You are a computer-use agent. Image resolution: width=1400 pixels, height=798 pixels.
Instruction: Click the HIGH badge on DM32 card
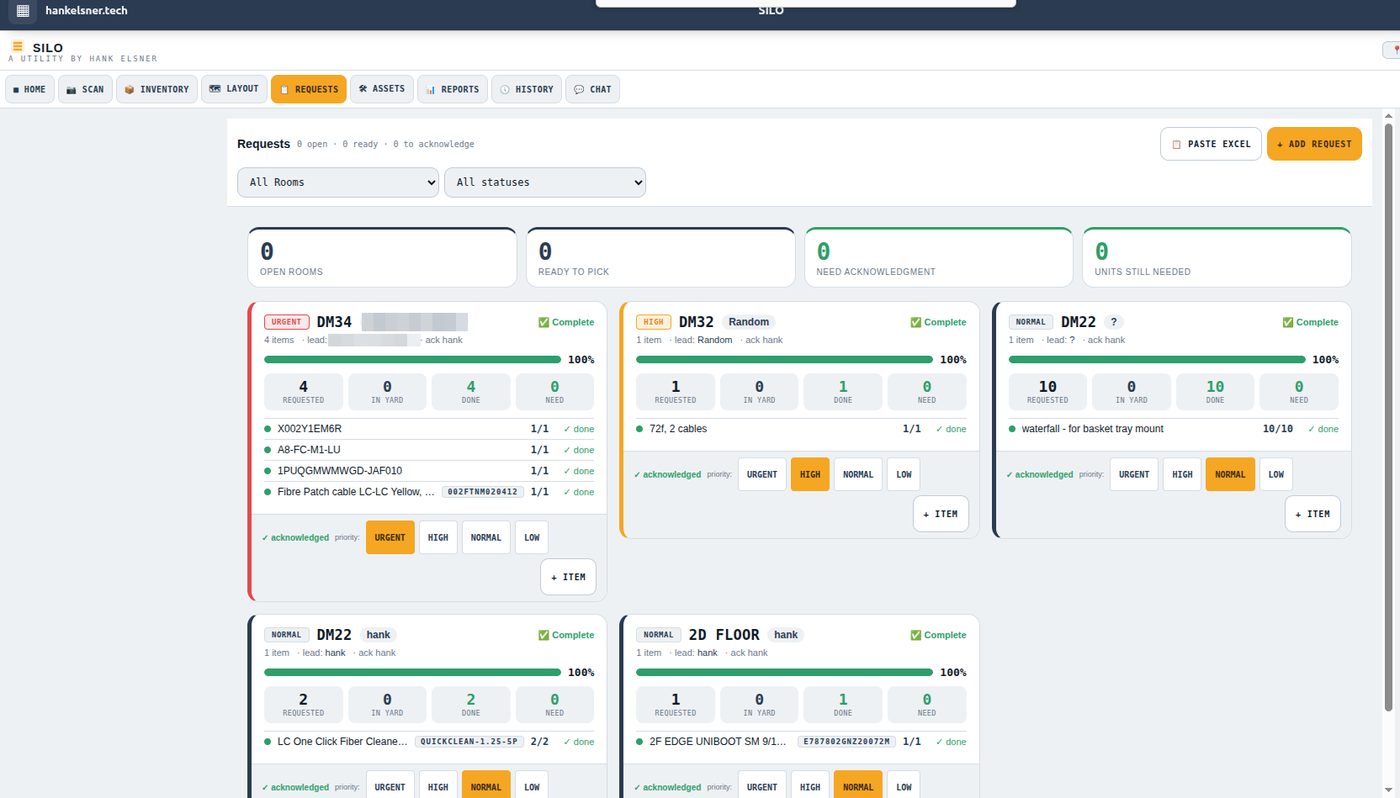(653, 322)
